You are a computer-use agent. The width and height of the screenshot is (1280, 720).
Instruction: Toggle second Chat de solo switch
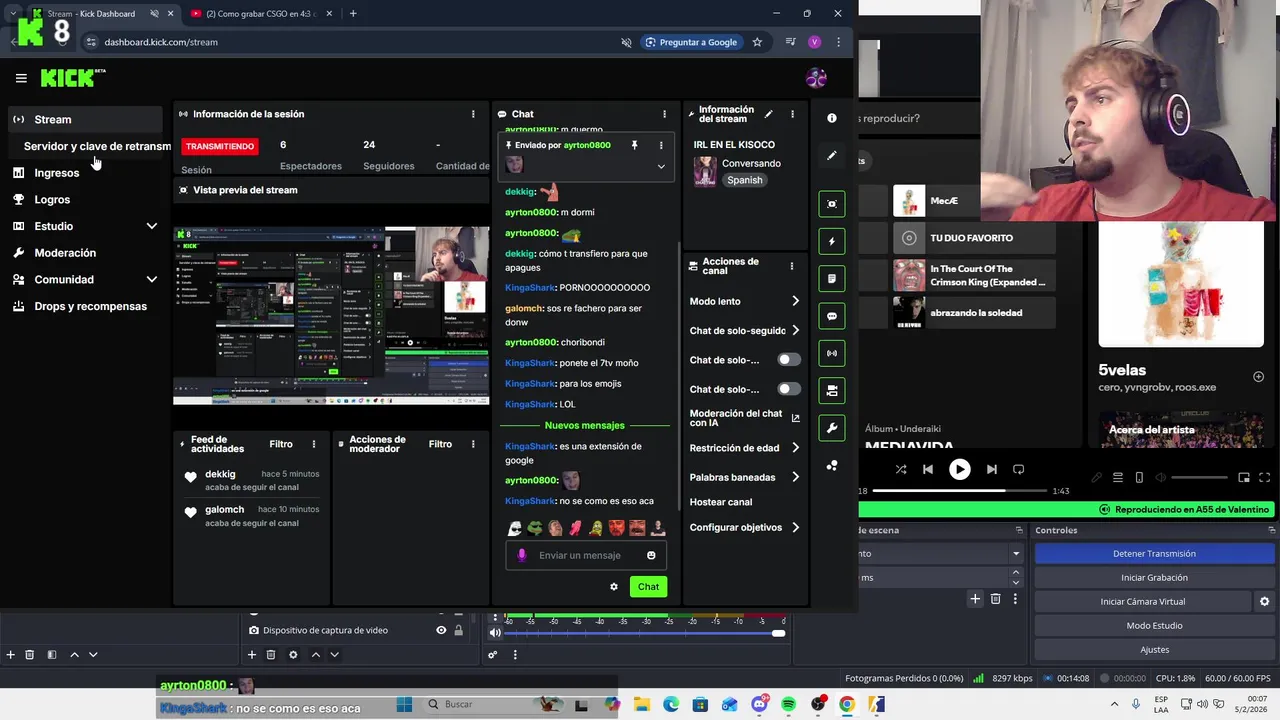(x=789, y=389)
